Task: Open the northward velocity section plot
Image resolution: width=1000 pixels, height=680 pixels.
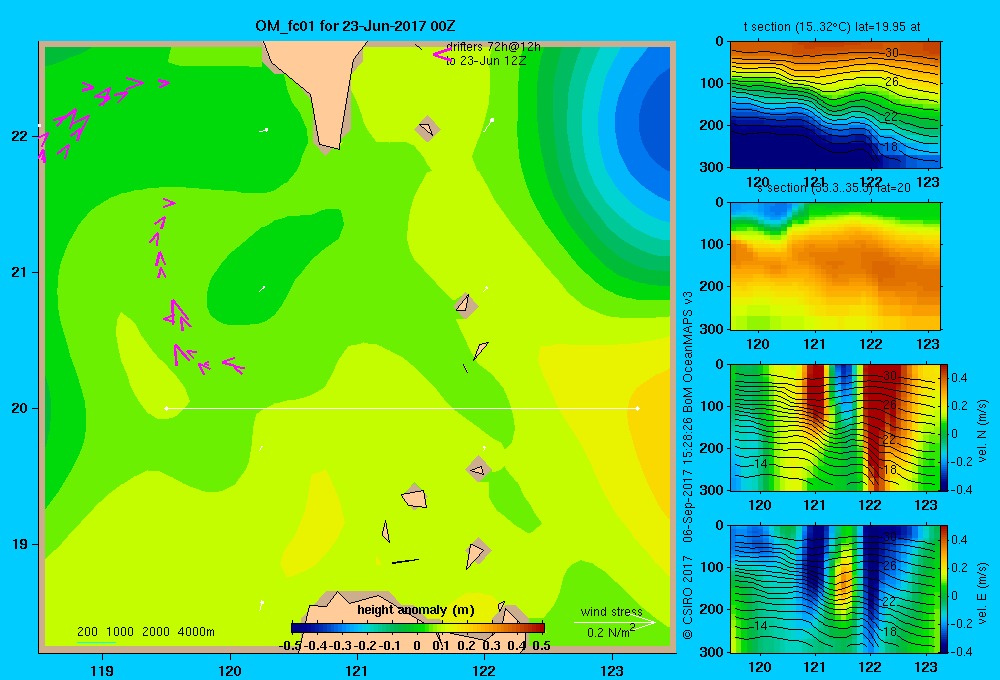Action: [x=835, y=427]
